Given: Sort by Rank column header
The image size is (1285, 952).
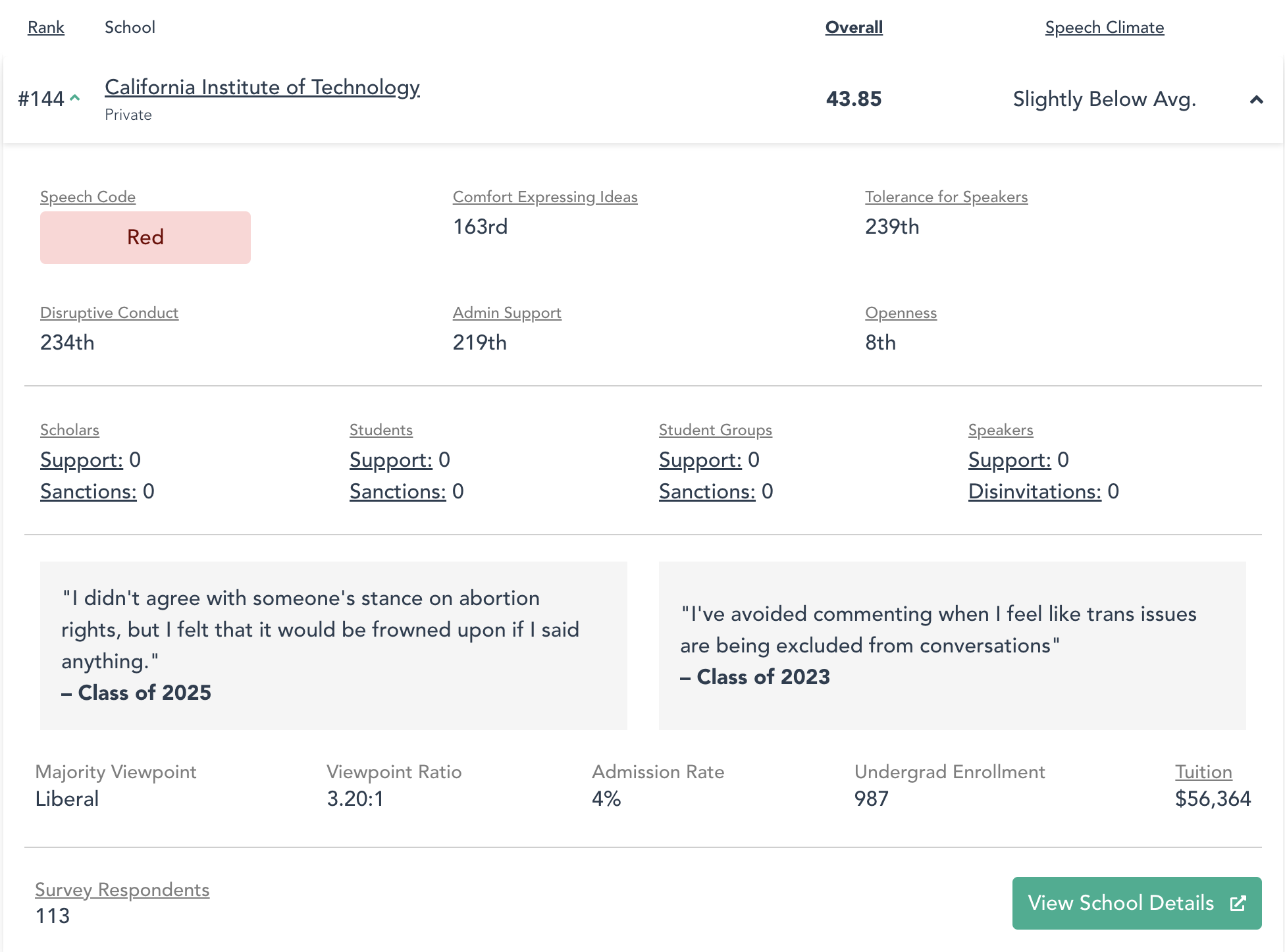Looking at the screenshot, I should [46, 27].
